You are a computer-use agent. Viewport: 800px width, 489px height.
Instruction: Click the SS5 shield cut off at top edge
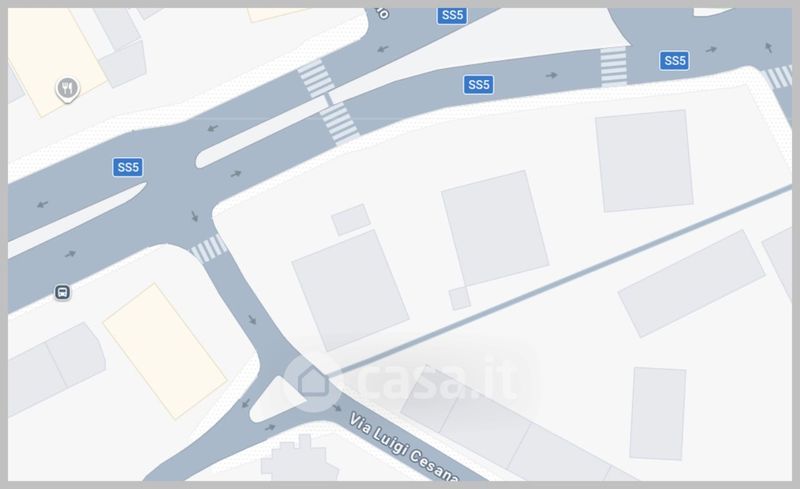(453, 15)
